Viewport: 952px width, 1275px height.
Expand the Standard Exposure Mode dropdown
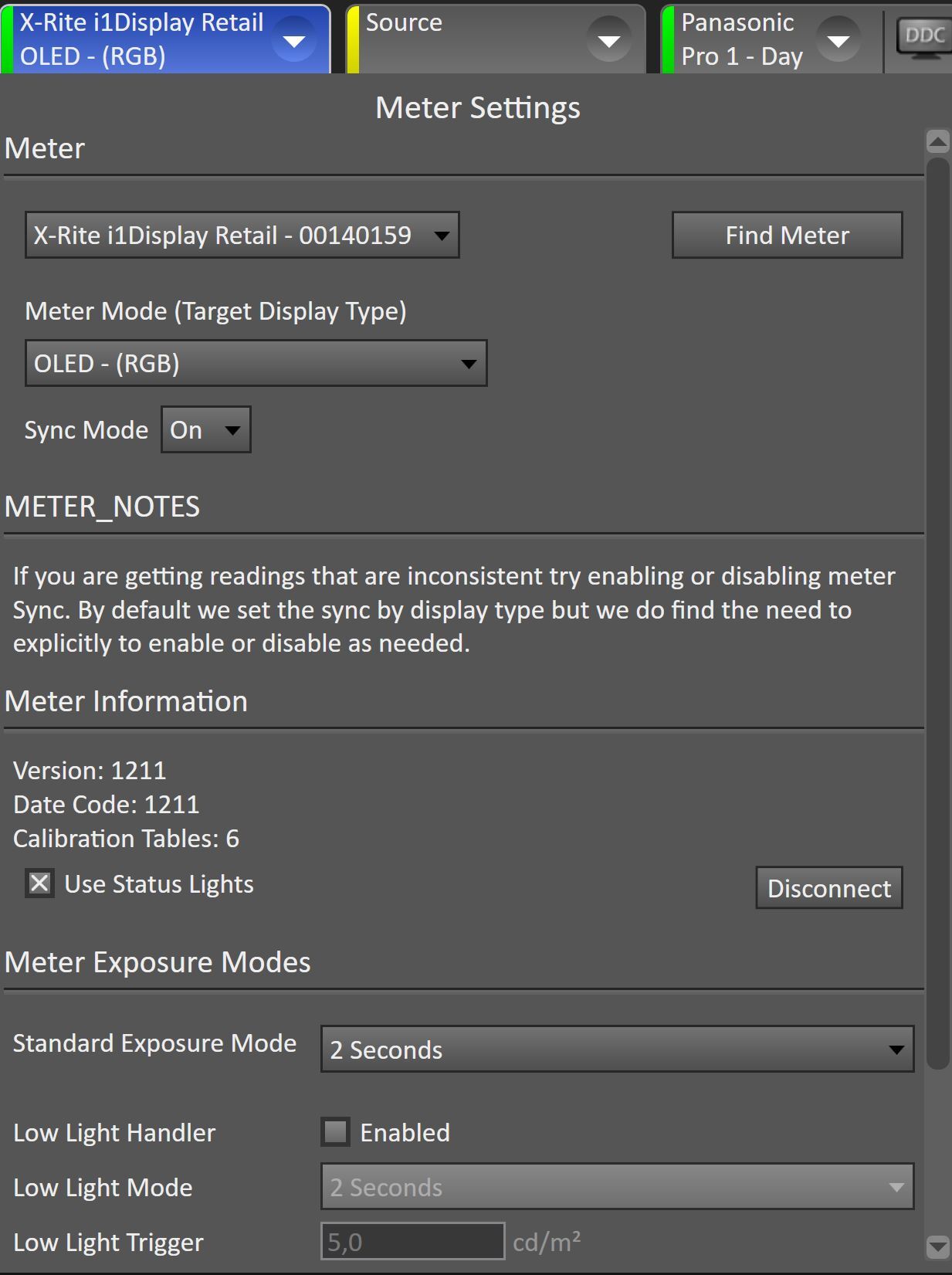pyautogui.click(x=617, y=1050)
